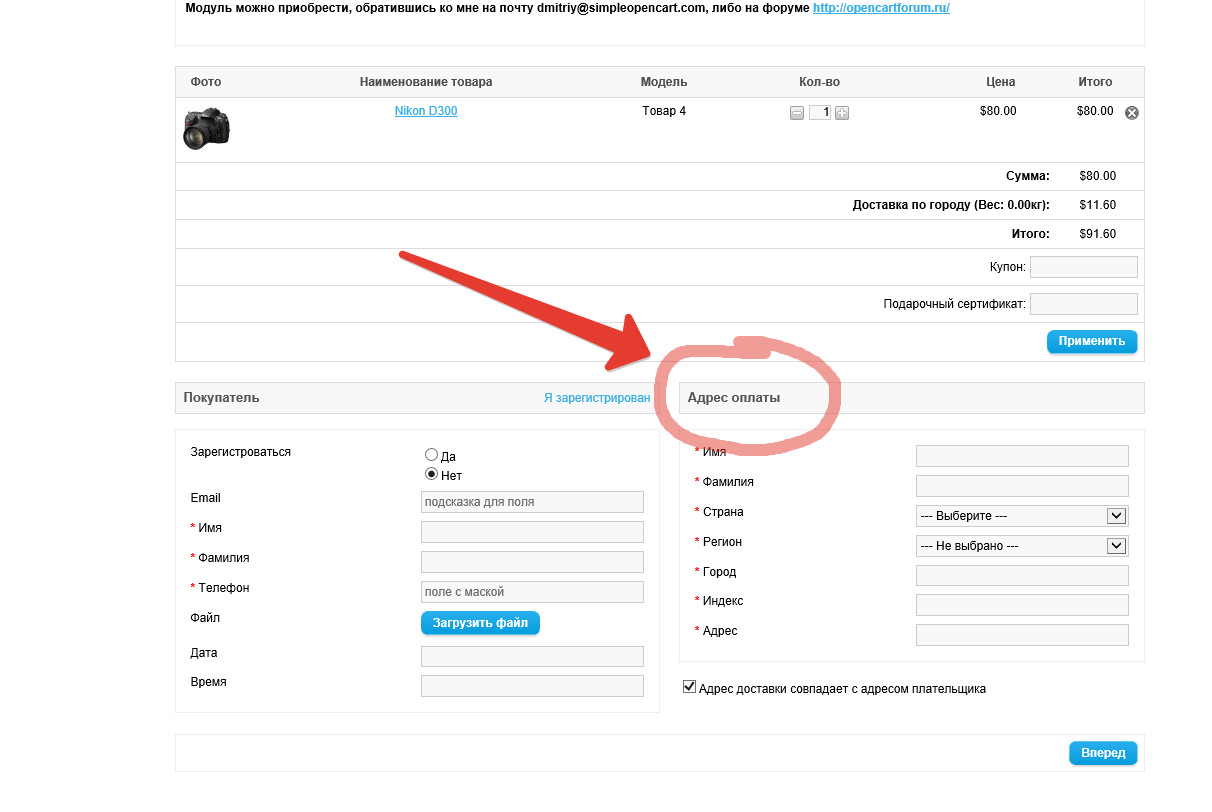
Task: Select the Нет registration radio button
Action: [x=432, y=474]
